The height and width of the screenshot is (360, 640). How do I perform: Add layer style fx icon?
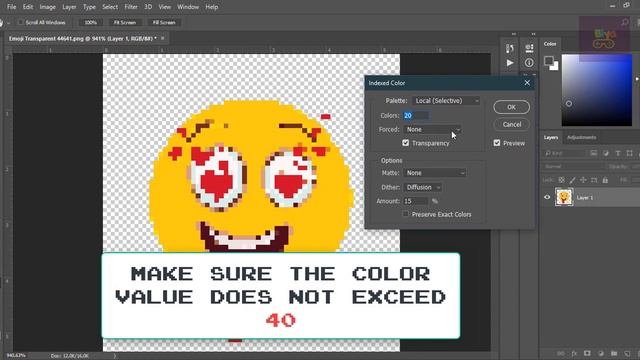click(x=574, y=353)
